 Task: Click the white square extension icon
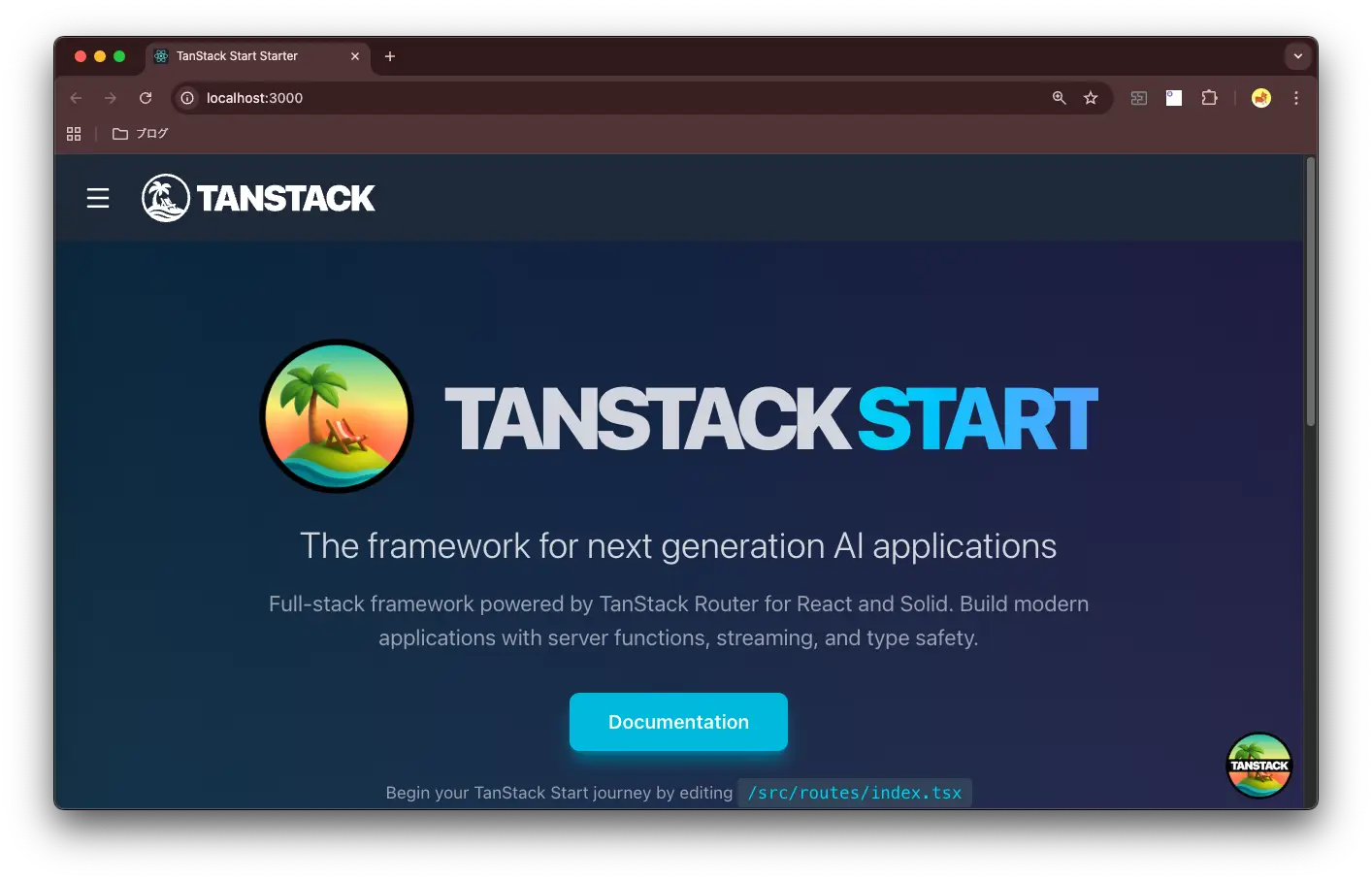click(x=1174, y=98)
